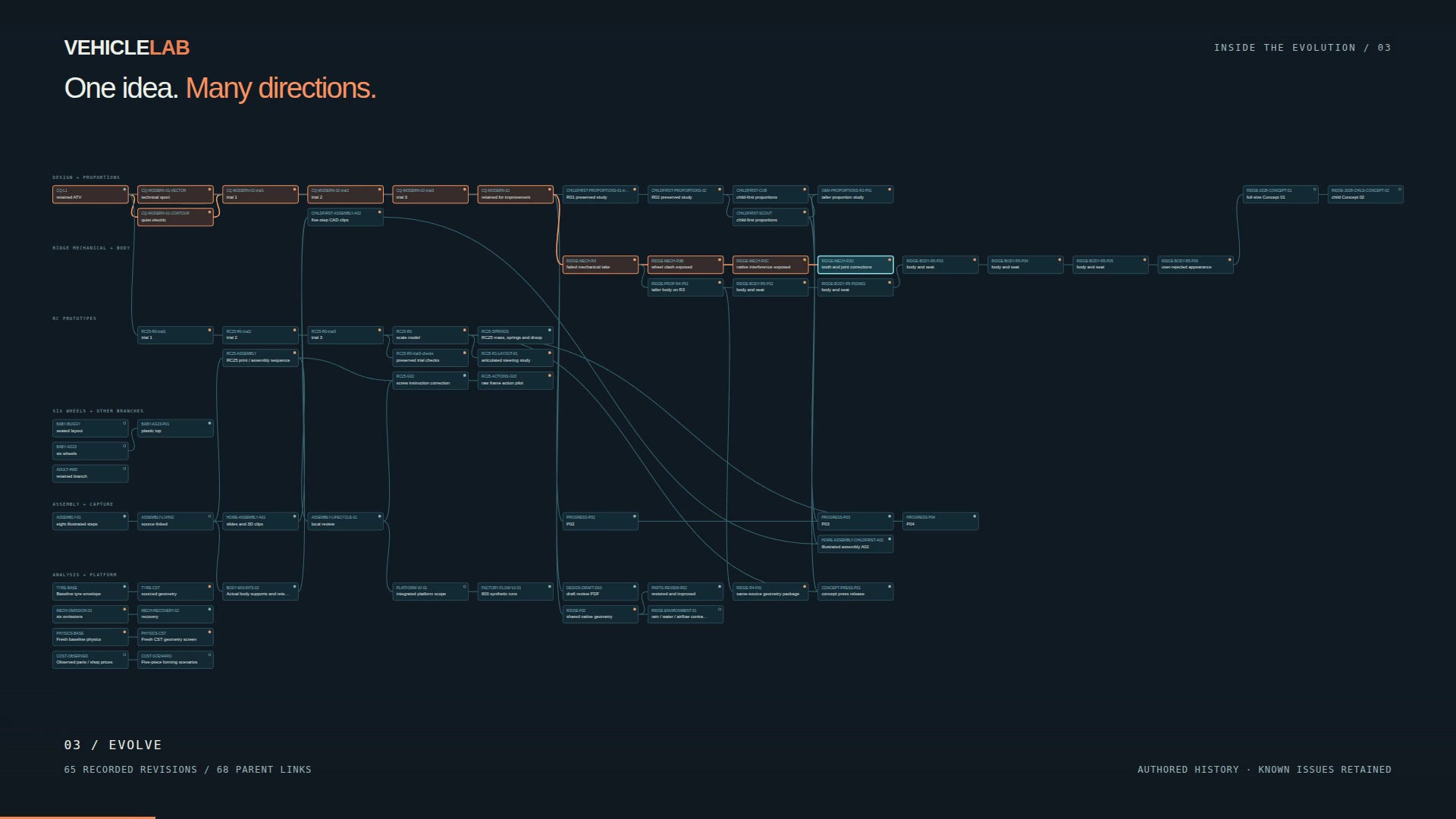
Task: Click the RC25-R0-trial1 trial 1 node
Action: pos(175,335)
